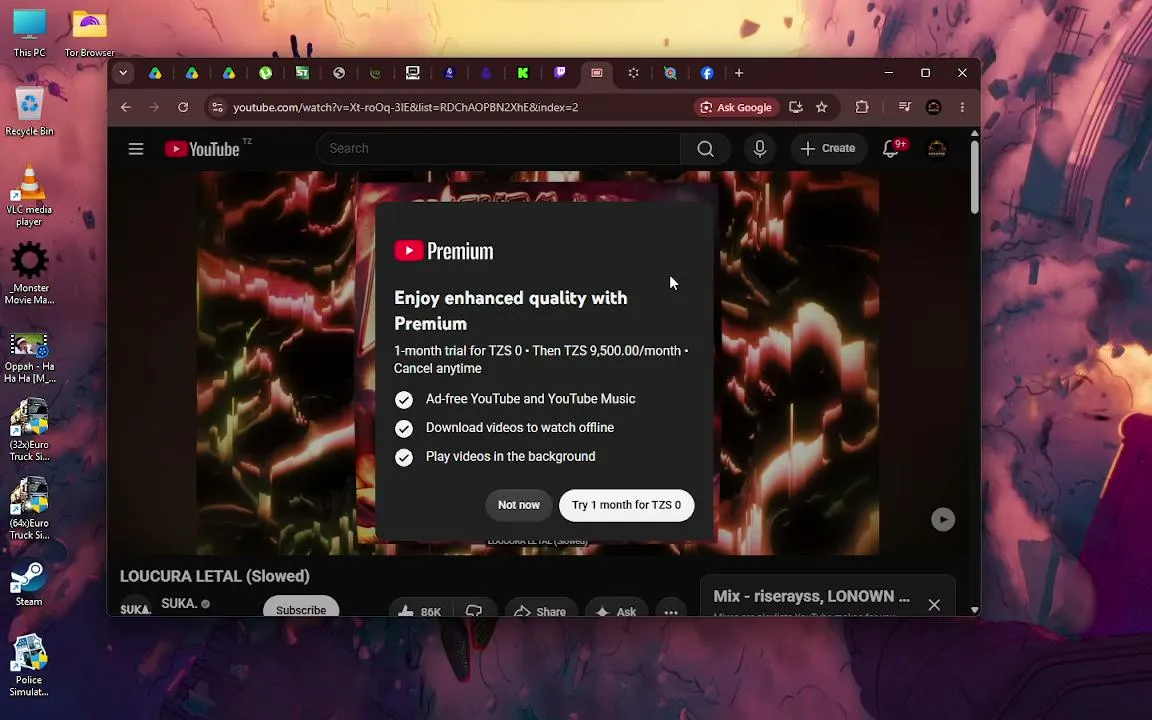Dismiss Premium offer with Not now
This screenshot has width=1152, height=720.
coord(519,505)
